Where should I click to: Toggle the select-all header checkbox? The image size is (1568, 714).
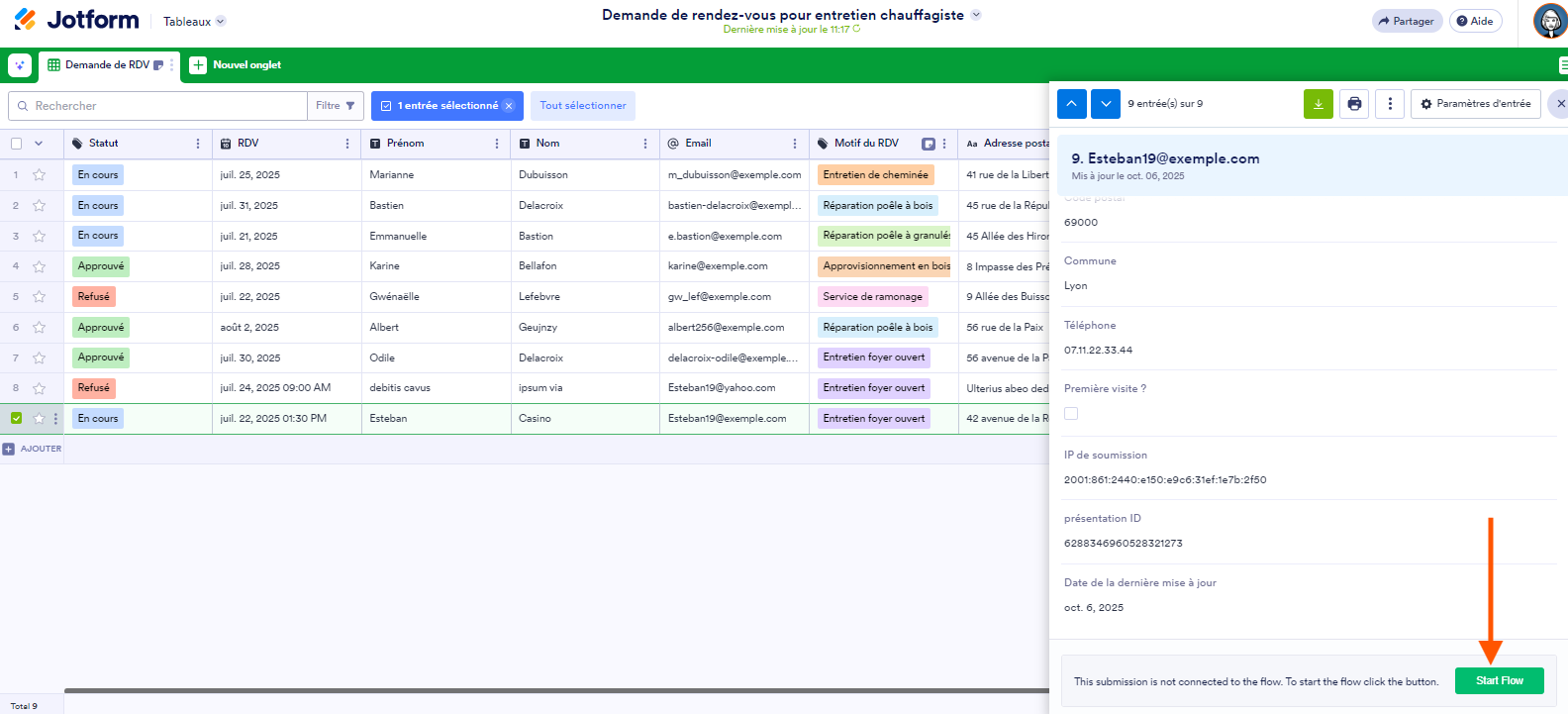(16, 144)
